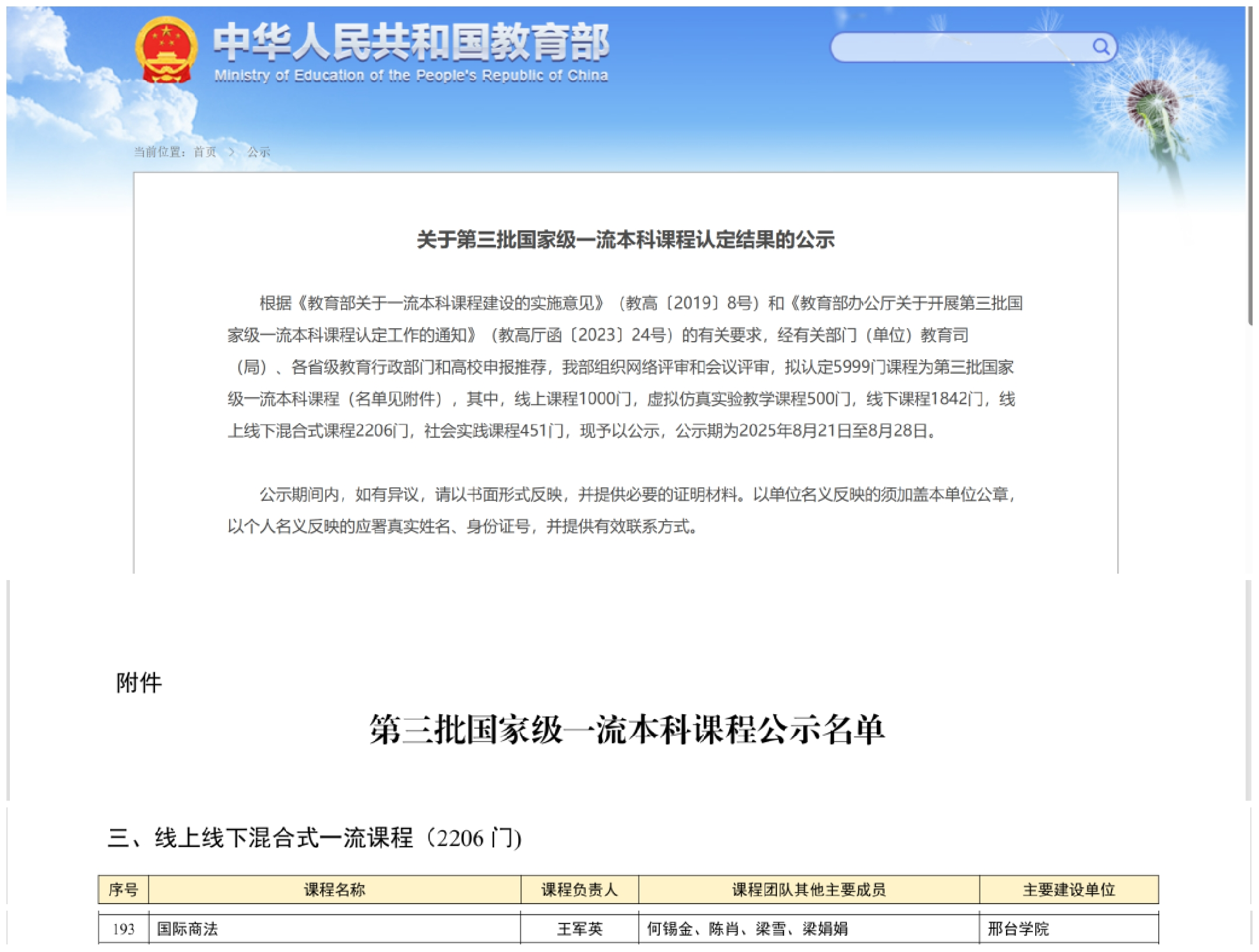Click the 课程负责人 column header
Viewport: 1259px width, 952px height.
579,890
